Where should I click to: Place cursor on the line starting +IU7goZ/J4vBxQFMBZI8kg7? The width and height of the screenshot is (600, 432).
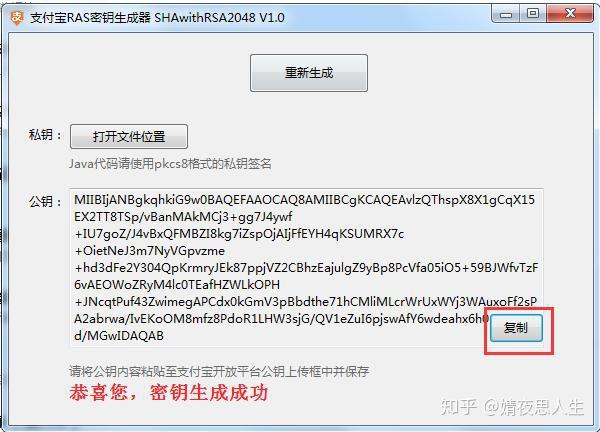(x=239, y=234)
